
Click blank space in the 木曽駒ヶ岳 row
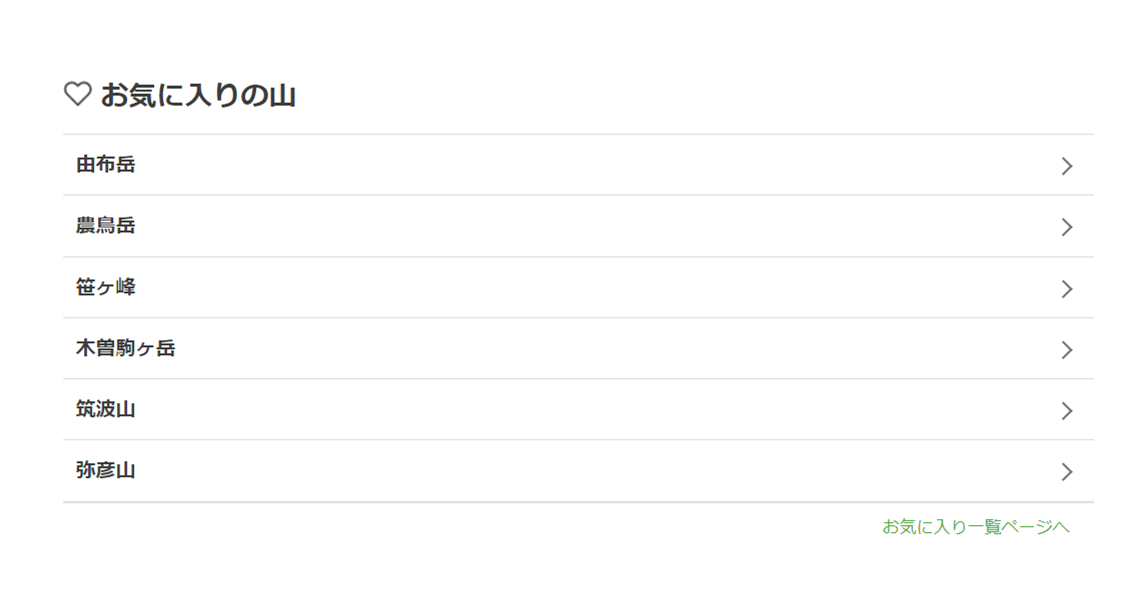tap(578, 349)
